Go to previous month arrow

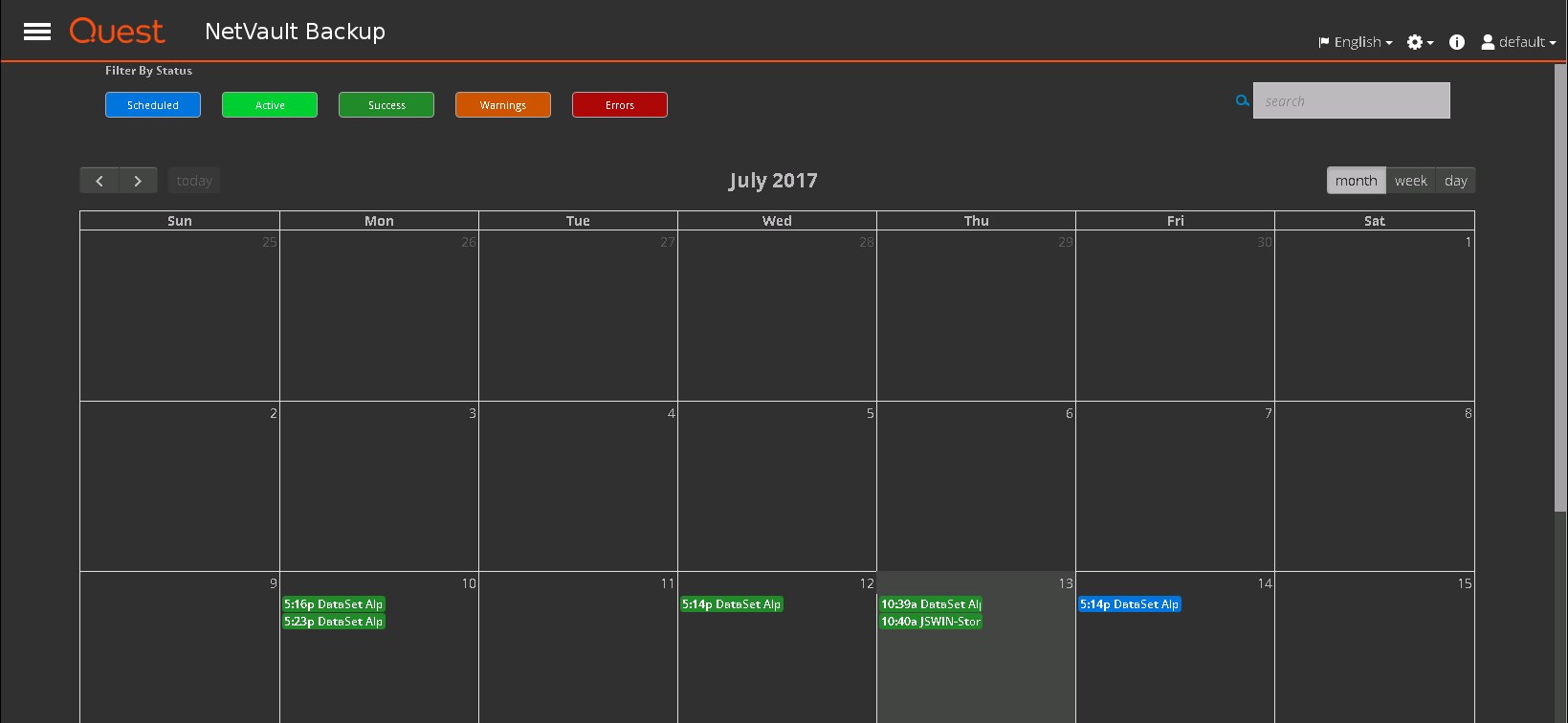click(99, 181)
